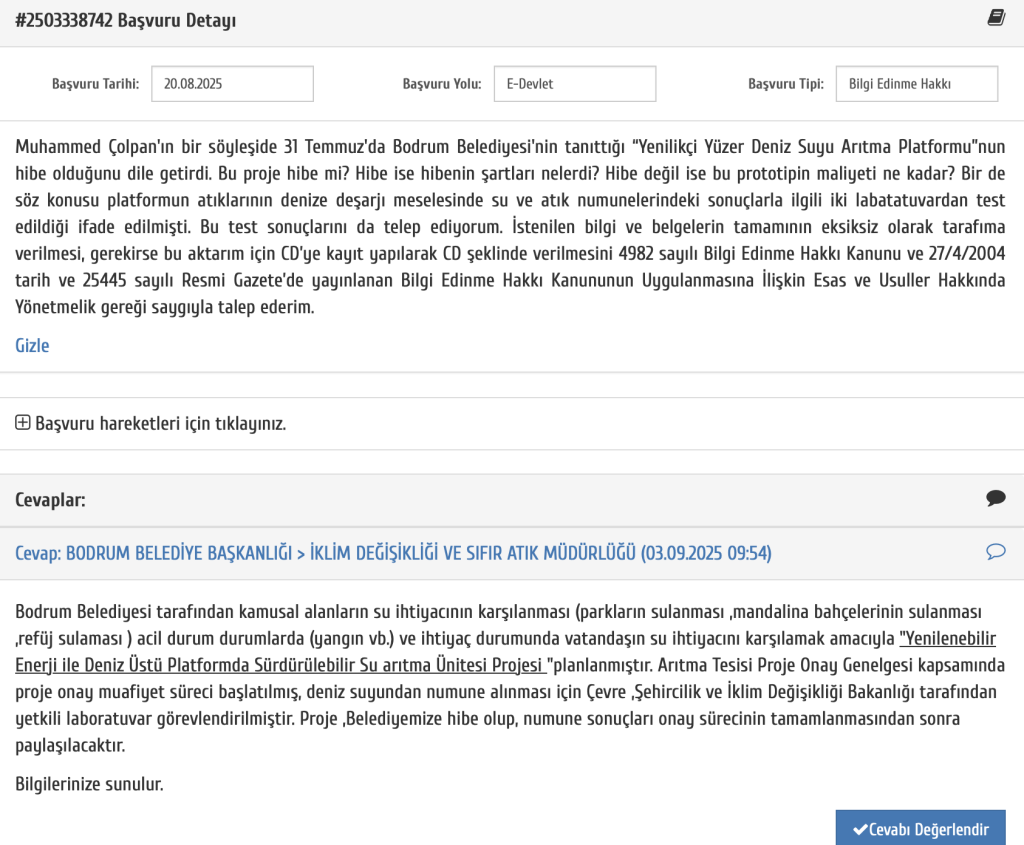Image resolution: width=1024 pixels, height=845 pixels.
Task: Click the '#2503338742 Başvuru Detayı' heading
Action: tap(125, 20)
